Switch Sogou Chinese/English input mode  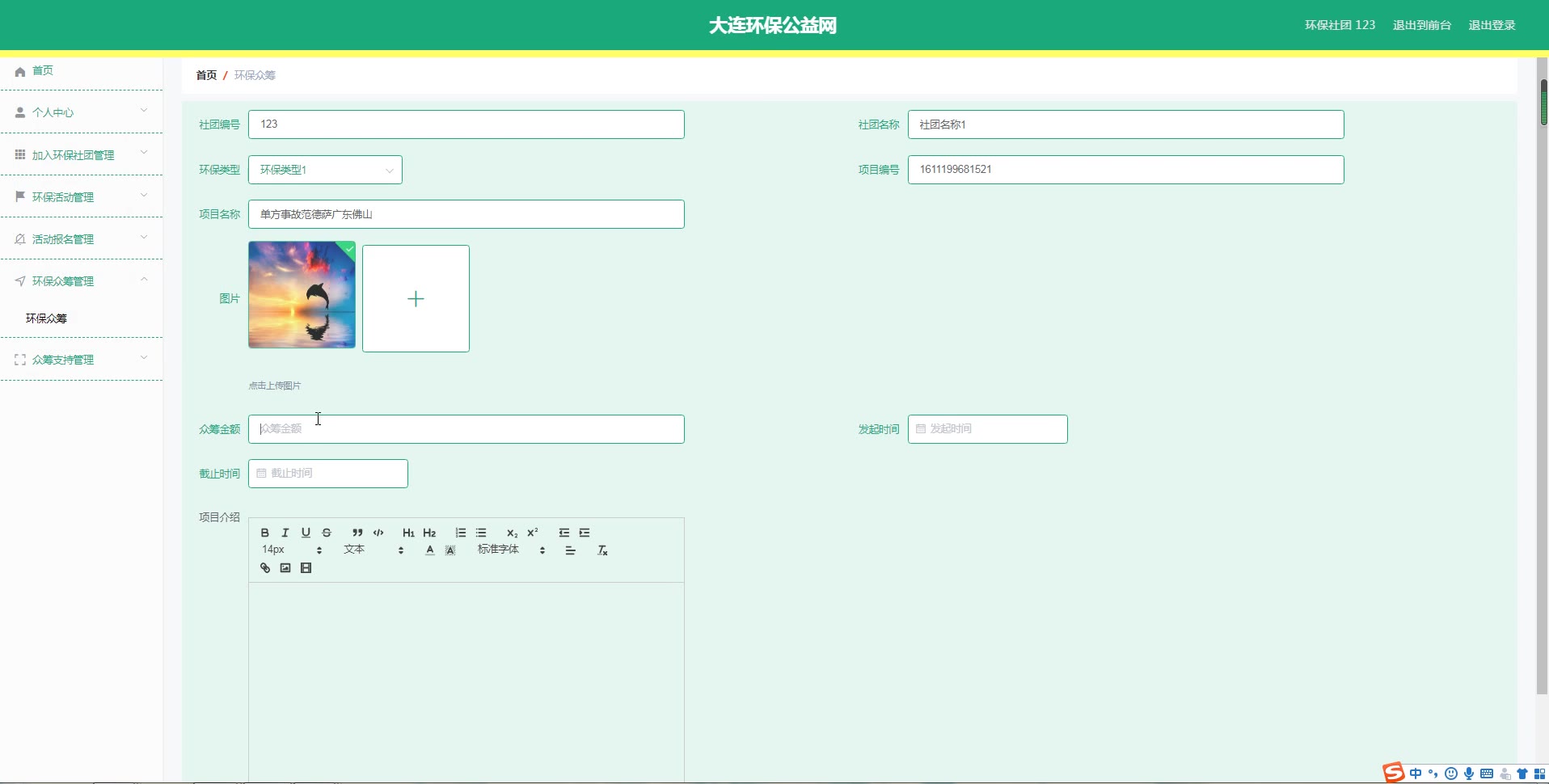1416,773
